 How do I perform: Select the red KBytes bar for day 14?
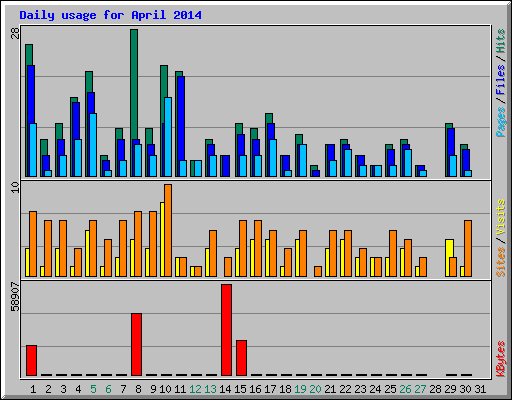(226, 330)
